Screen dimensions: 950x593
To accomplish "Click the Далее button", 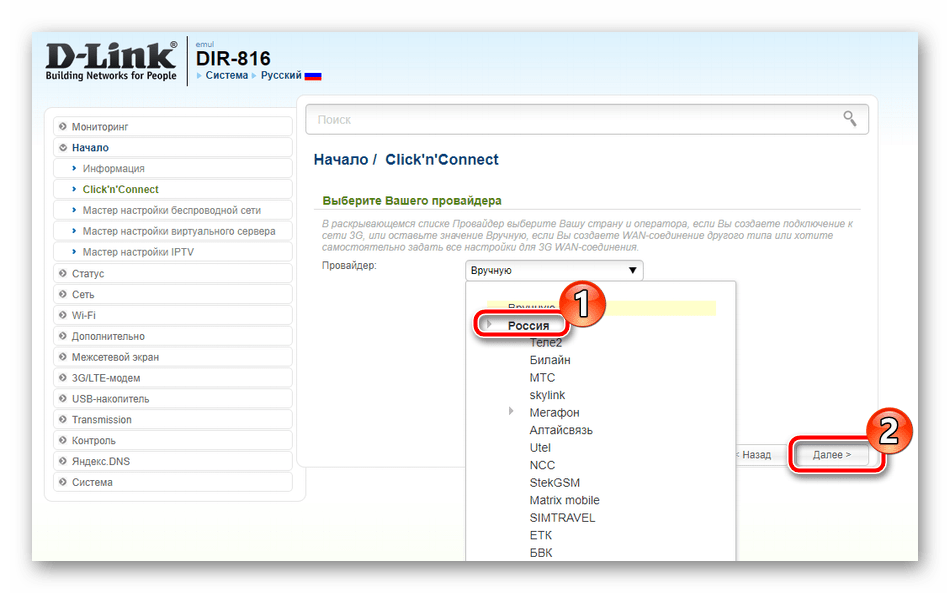I will [832, 454].
